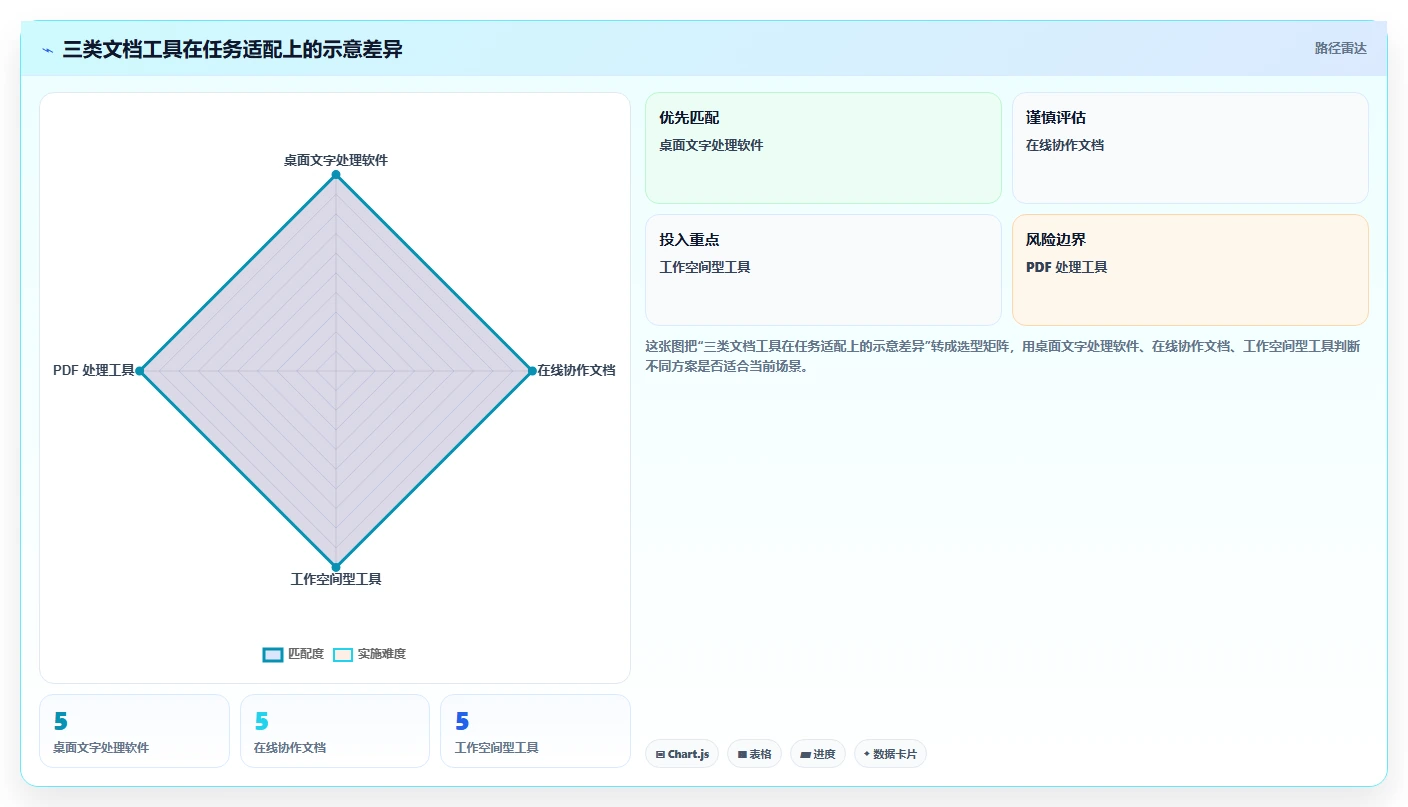Toggle the 实施难度 legend item
Viewport: 1408px width, 807px height.
(369, 654)
